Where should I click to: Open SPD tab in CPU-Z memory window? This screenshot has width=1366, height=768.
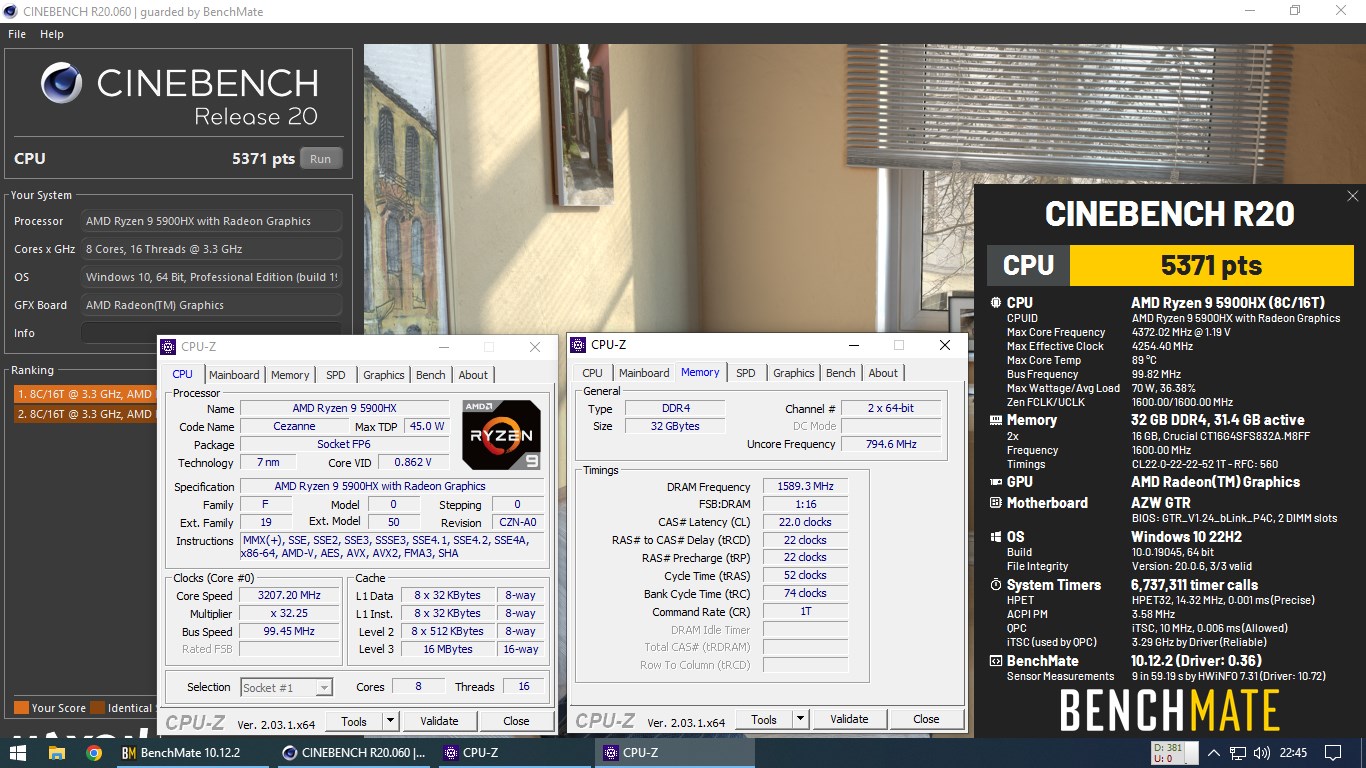(746, 373)
